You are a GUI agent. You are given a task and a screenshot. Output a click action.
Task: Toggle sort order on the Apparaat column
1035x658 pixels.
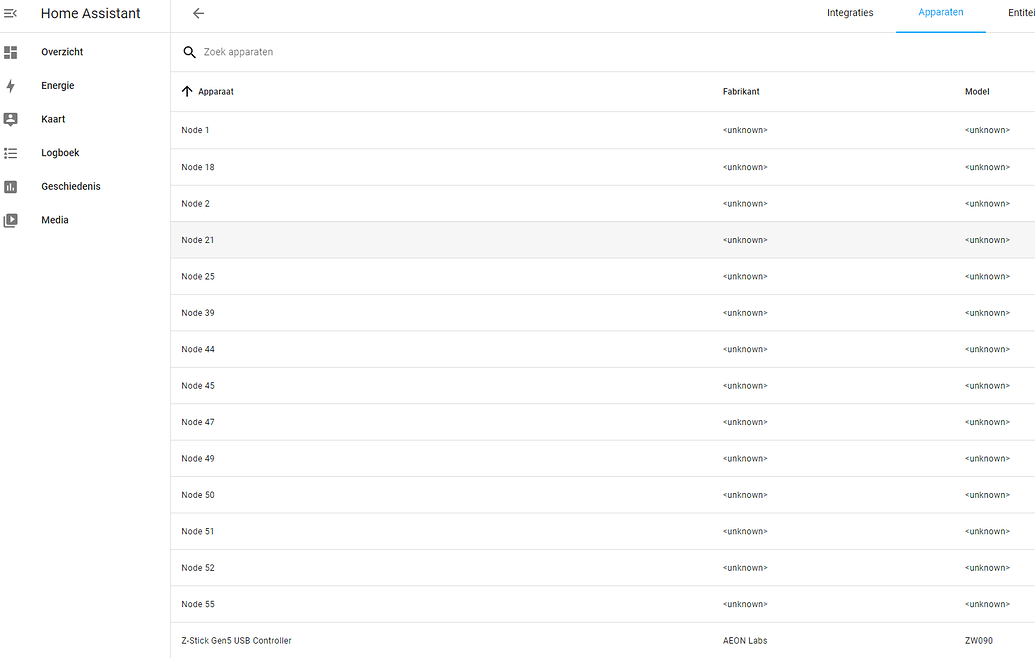pyautogui.click(x=208, y=91)
